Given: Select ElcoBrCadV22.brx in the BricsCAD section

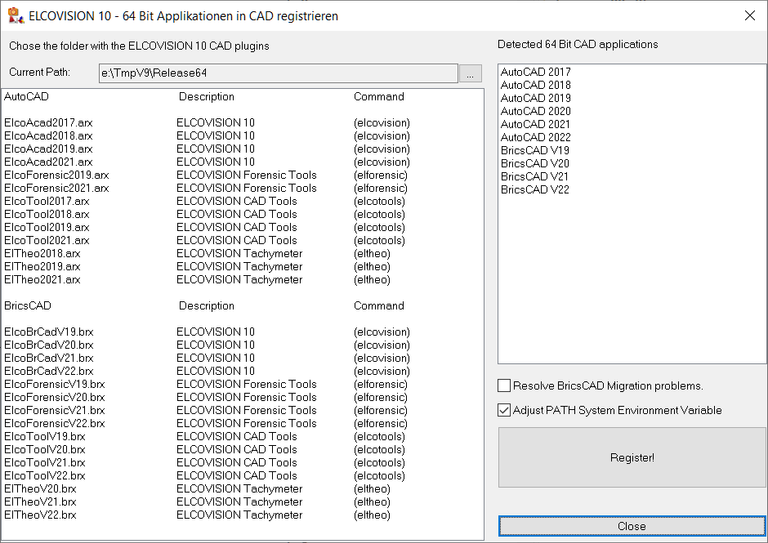Looking at the screenshot, I should pyautogui.click(x=48, y=371).
